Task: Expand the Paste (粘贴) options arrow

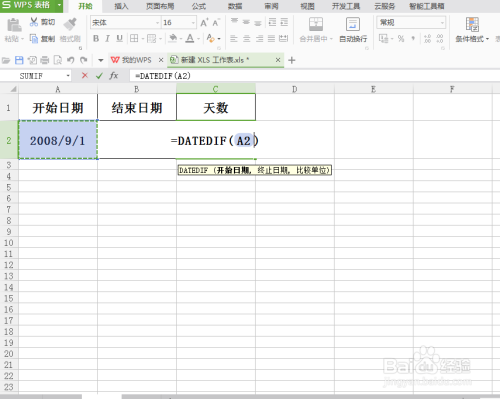Action: [22, 39]
